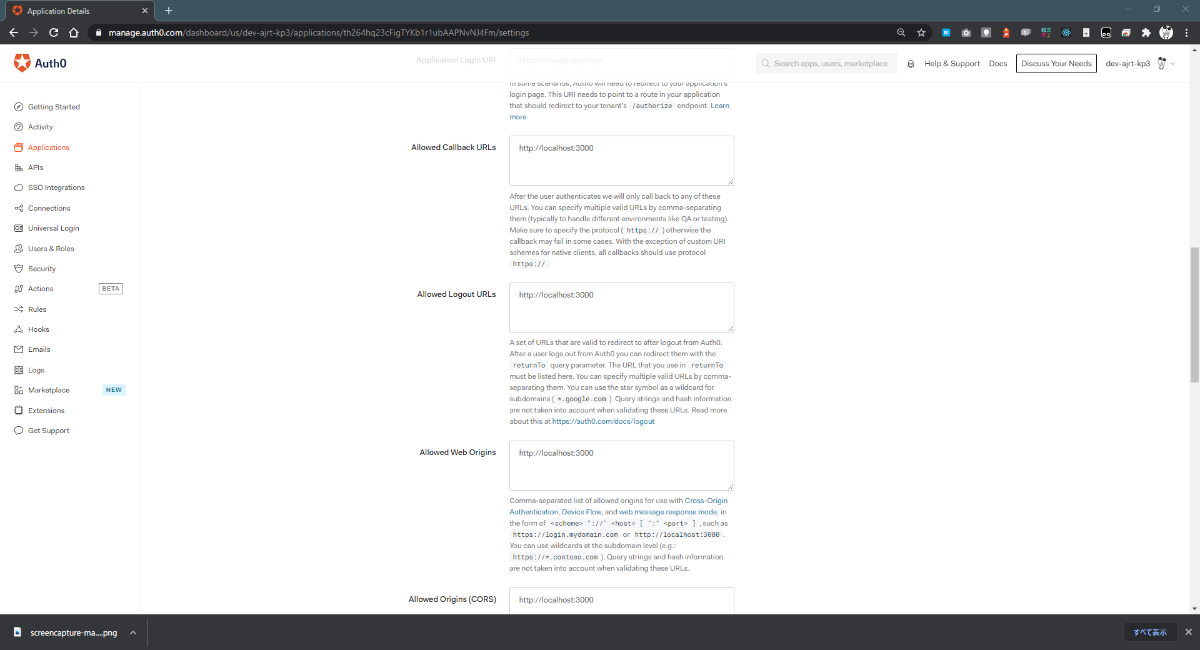1200x650 pixels.
Task: Select Applications in the sidebar
Action: (x=49, y=147)
